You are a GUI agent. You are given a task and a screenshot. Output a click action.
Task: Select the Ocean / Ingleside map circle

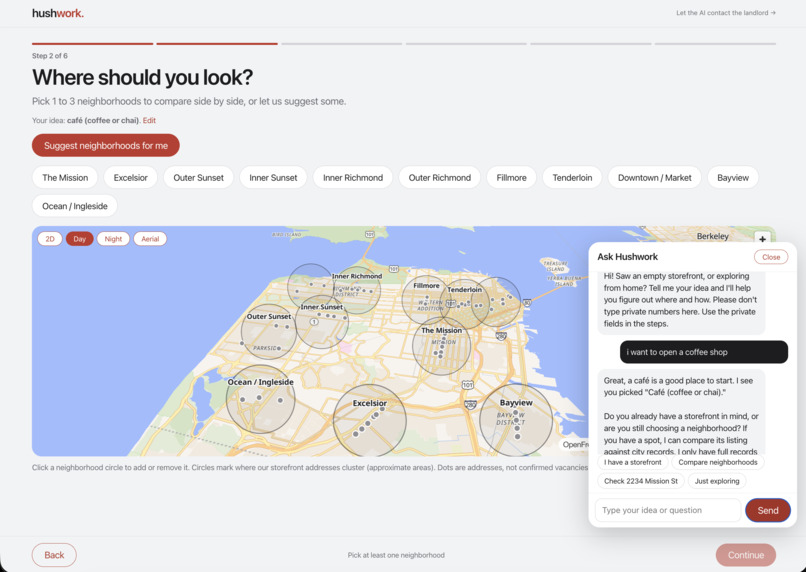261,399
